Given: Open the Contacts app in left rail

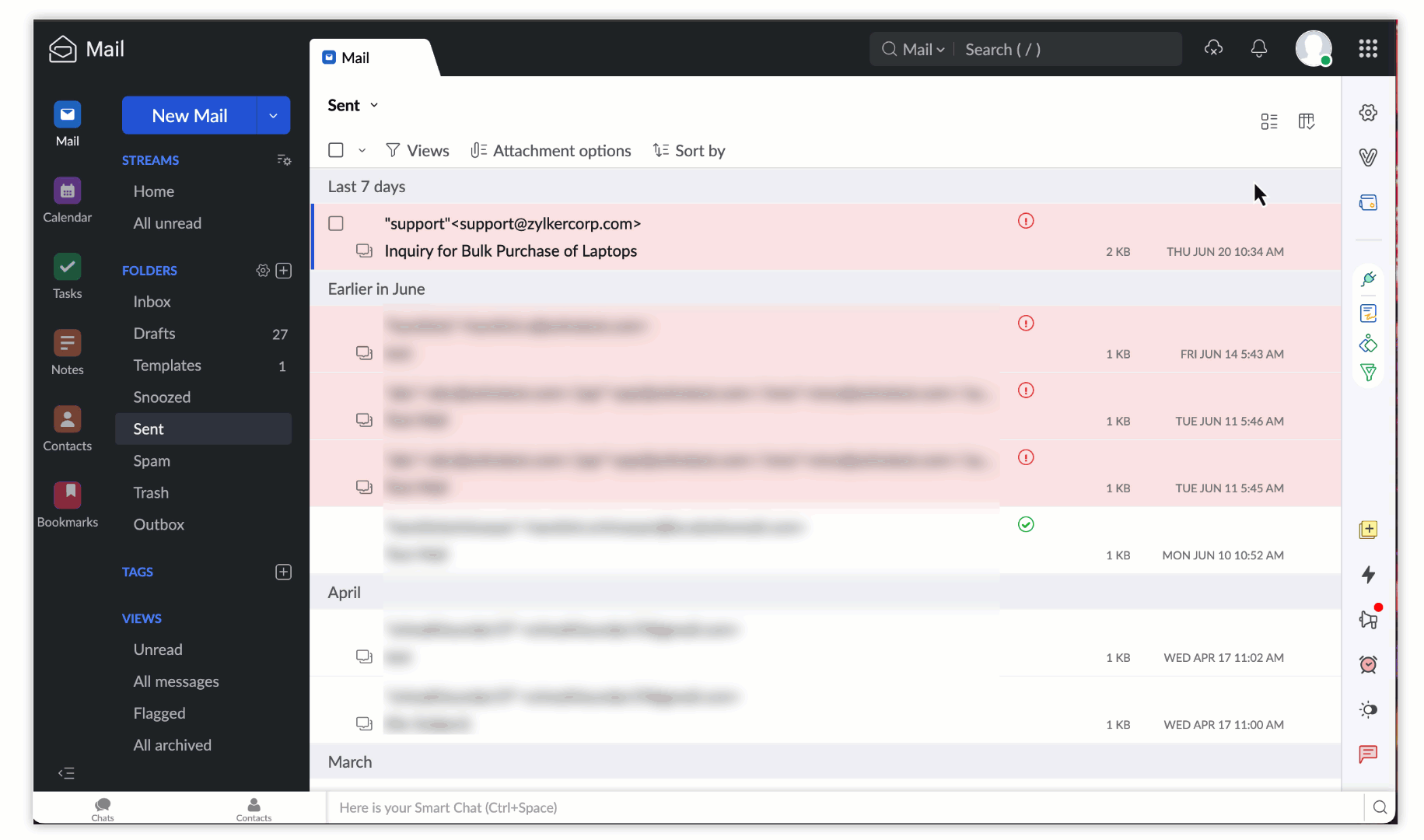Looking at the screenshot, I should tap(68, 419).
